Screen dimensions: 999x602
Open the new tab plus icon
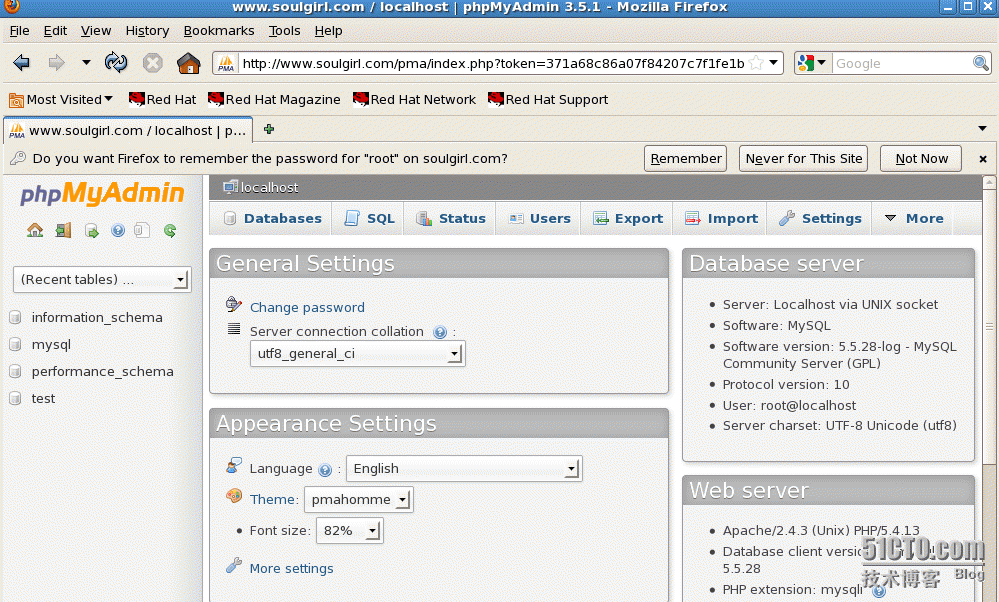(x=268, y=130)
